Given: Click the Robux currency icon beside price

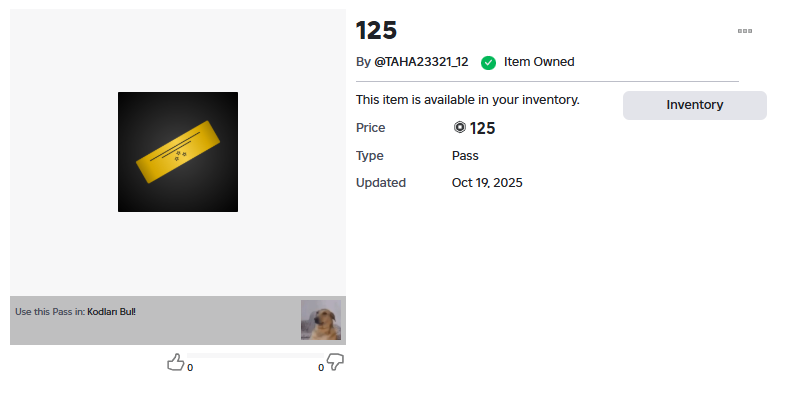Looking at the screenshot, I should pos(459,128).
